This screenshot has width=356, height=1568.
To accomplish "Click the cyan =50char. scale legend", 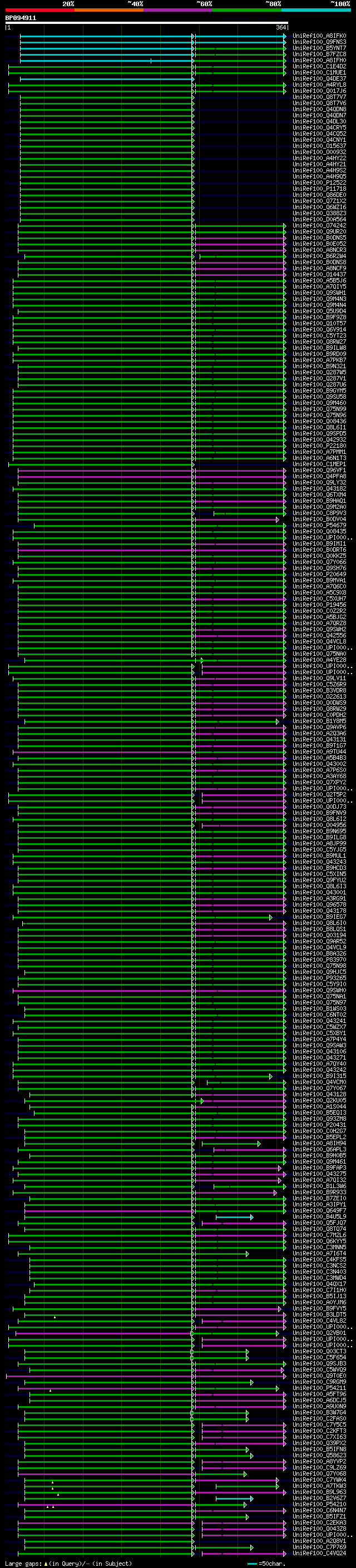I will click(x=266, y=1564).
